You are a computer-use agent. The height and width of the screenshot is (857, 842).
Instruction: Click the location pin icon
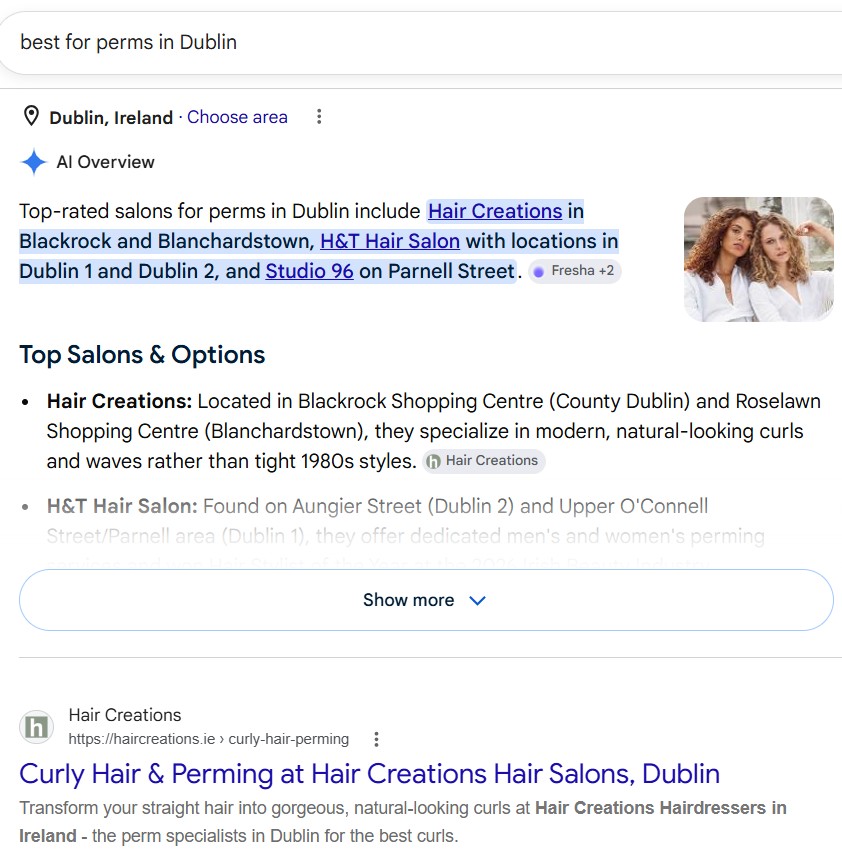pyautogui.click(x=32, y=116)
